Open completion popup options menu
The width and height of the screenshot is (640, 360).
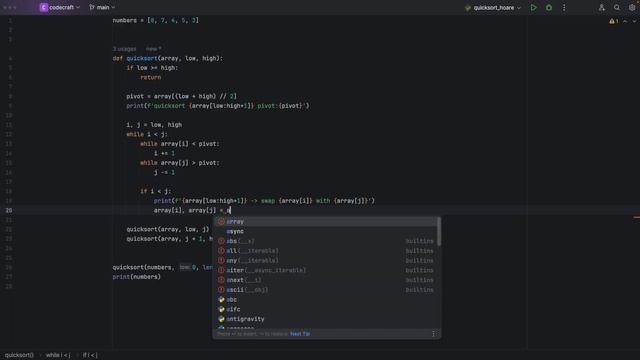(x=433, y=334)
